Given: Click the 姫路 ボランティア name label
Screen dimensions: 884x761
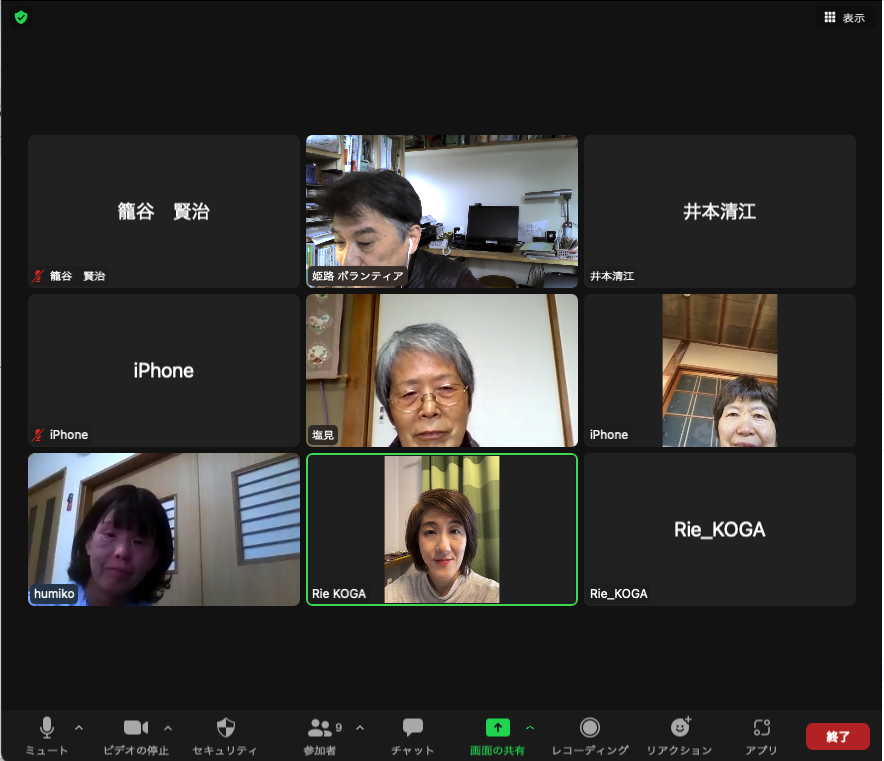Looking at the screenshot, I should (x=358, y=276).
